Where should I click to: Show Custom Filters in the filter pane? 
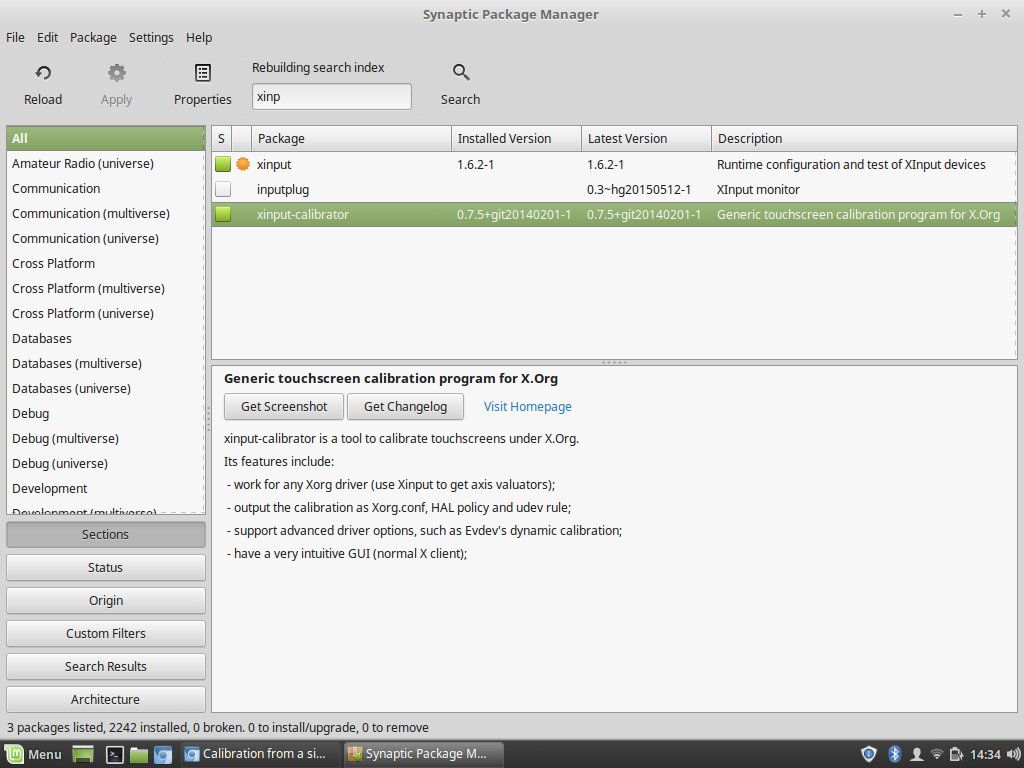click(106, 633)
